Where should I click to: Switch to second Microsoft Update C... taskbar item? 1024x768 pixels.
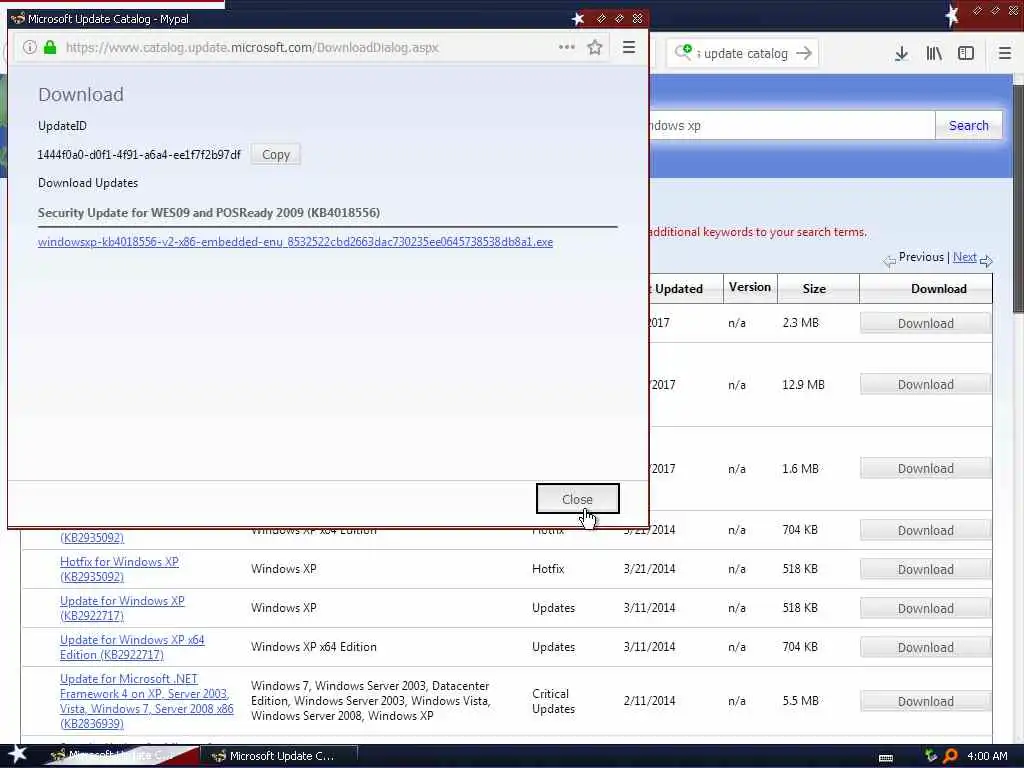click(278, 756)
